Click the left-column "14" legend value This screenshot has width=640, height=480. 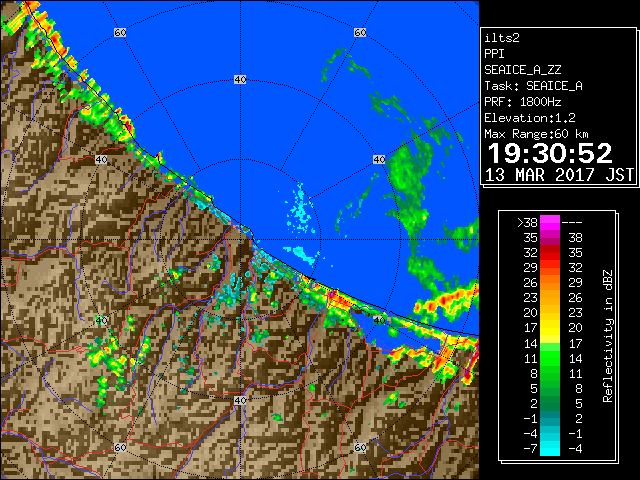click(x=531, y=344)
